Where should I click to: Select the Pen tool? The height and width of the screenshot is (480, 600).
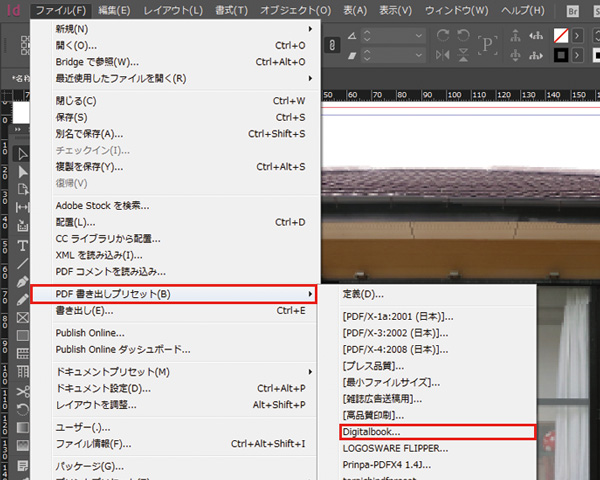(x=22, y=282)
